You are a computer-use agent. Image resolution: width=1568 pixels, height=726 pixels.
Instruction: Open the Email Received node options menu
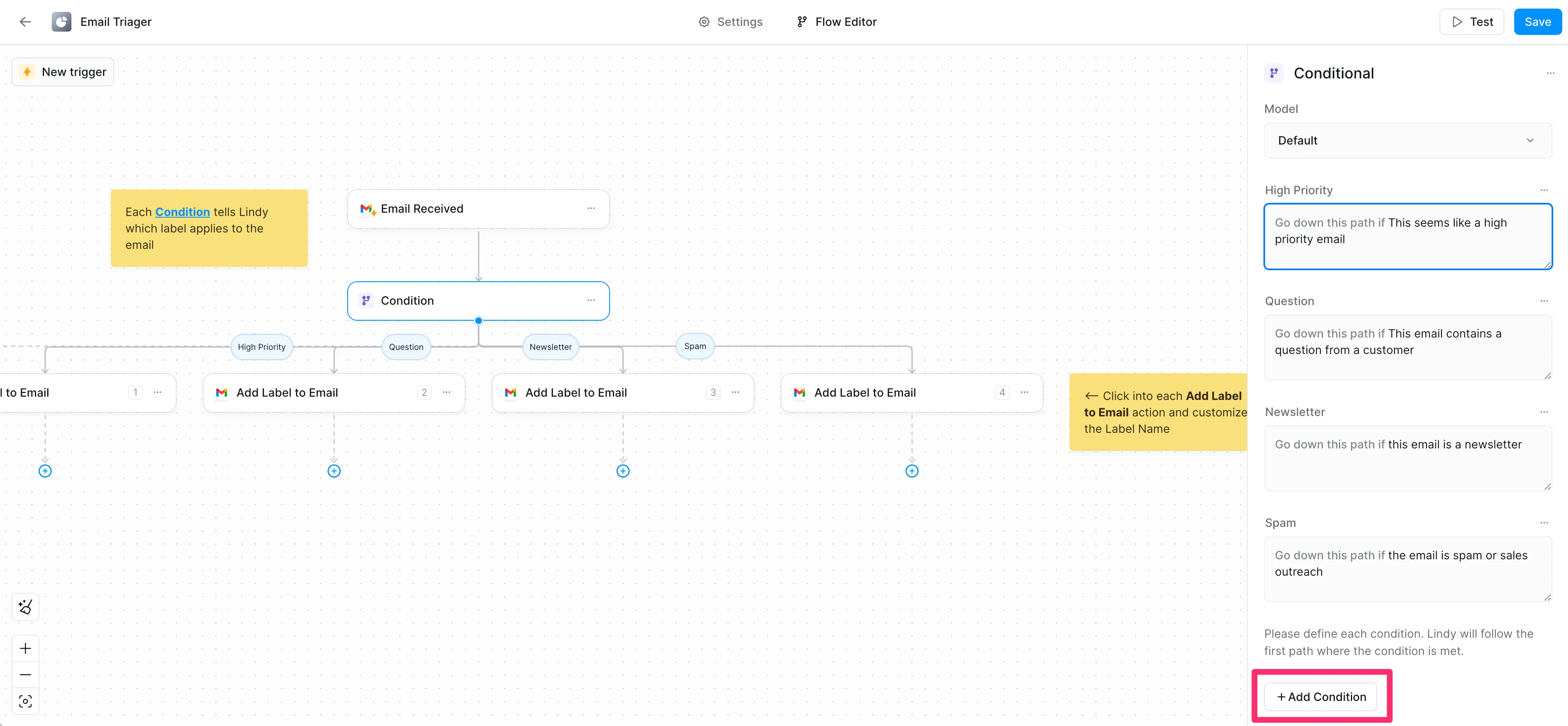(590, 208)
